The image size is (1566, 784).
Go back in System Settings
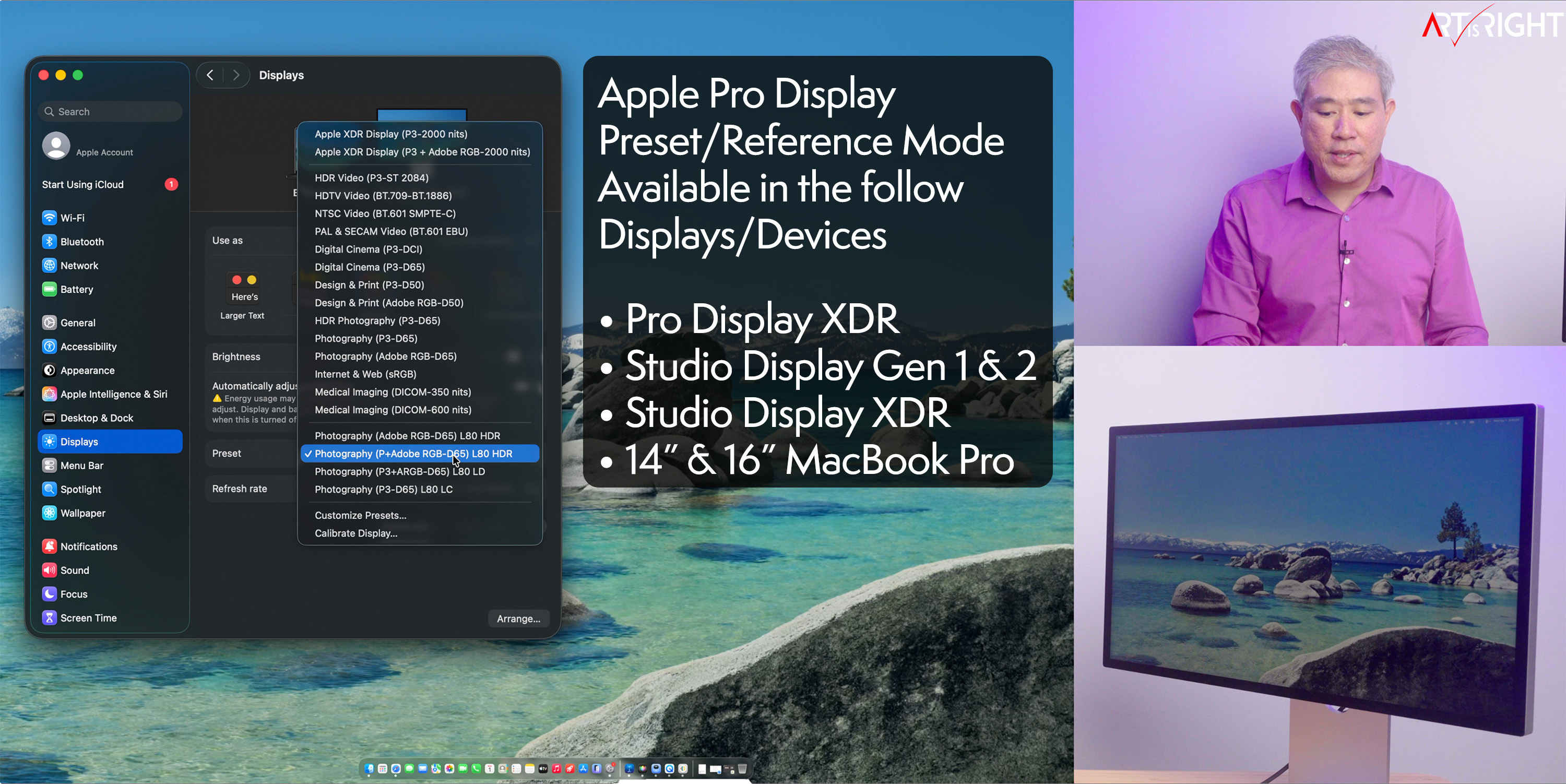click(210, 75)
